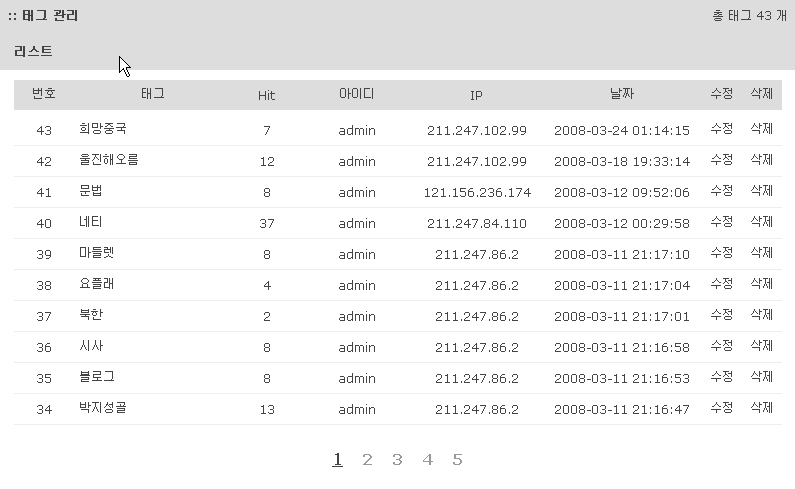The image size is (795, 489).
Task: Edit the 문법 tag row
Action: [721, 191]
